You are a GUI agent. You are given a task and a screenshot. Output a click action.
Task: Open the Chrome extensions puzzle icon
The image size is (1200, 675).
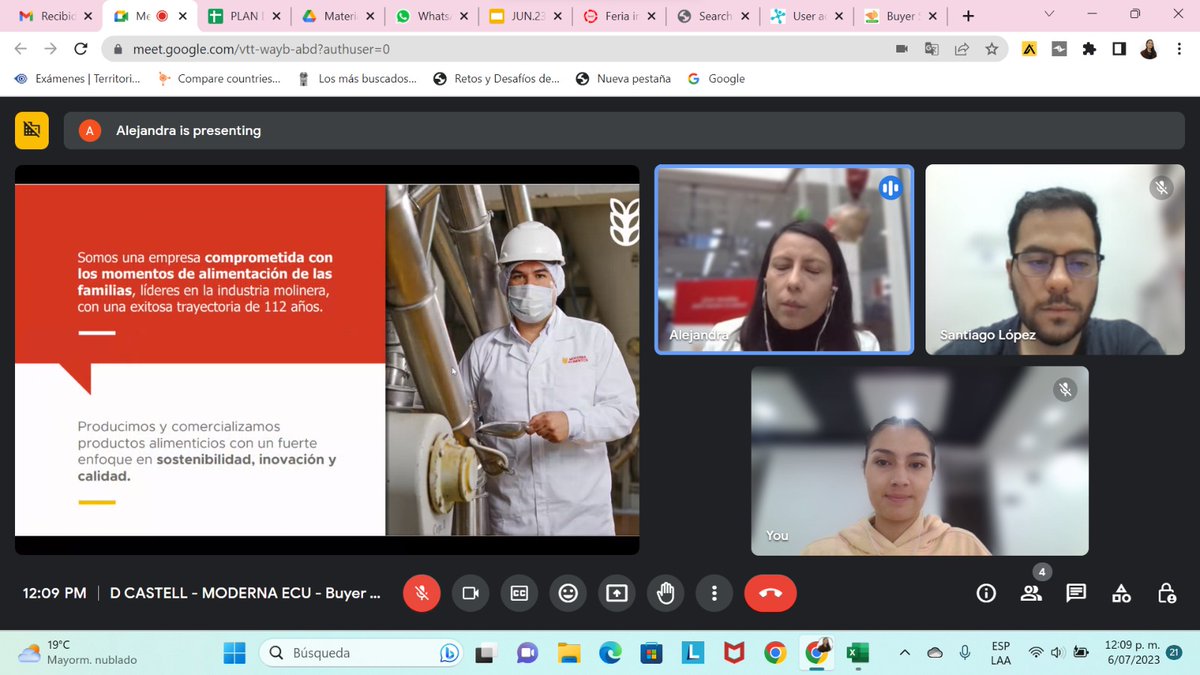click(1089, 48)
